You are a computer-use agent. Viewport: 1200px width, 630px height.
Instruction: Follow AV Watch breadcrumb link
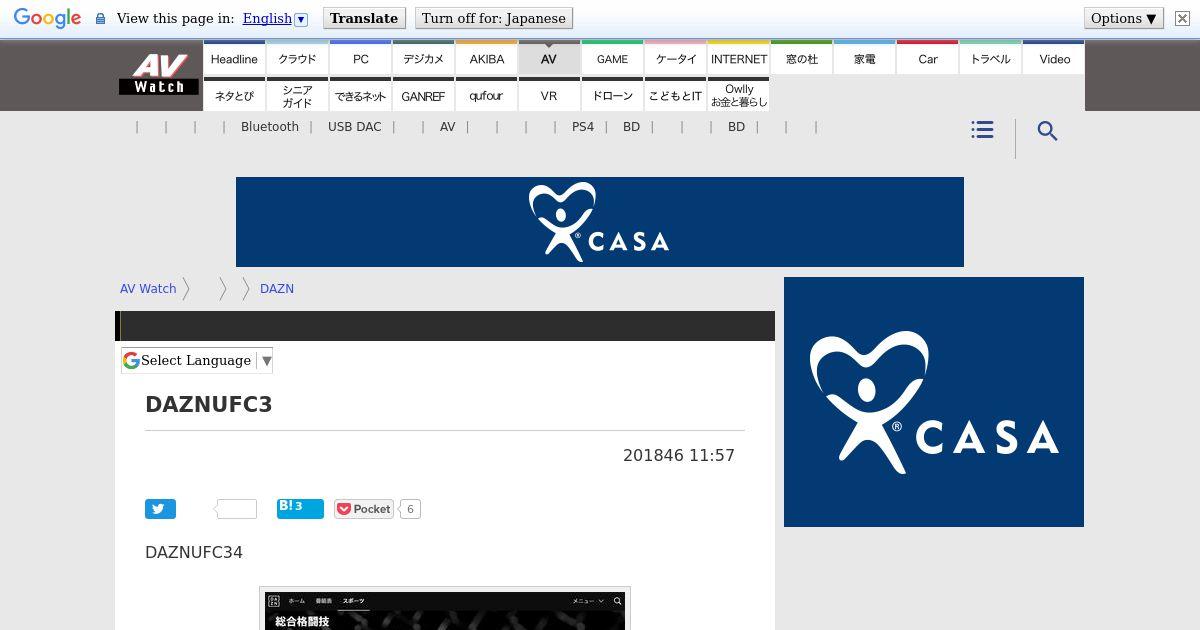pos(148,288)
